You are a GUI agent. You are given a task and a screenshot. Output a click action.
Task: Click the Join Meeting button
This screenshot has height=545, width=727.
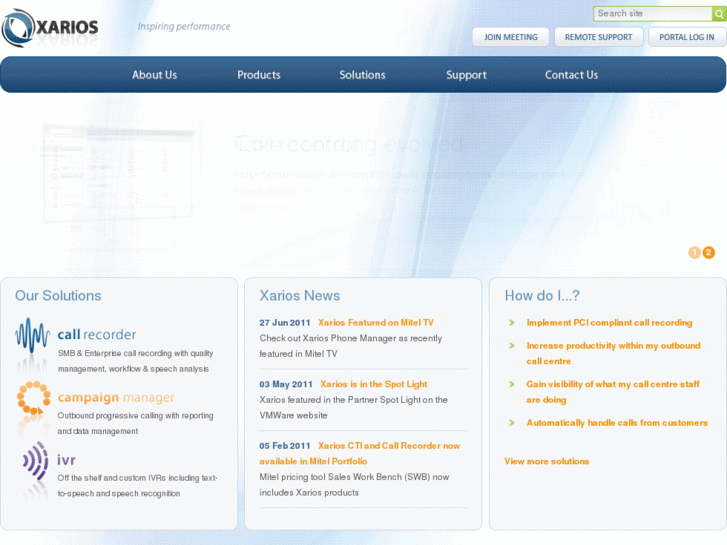[511, 37]
